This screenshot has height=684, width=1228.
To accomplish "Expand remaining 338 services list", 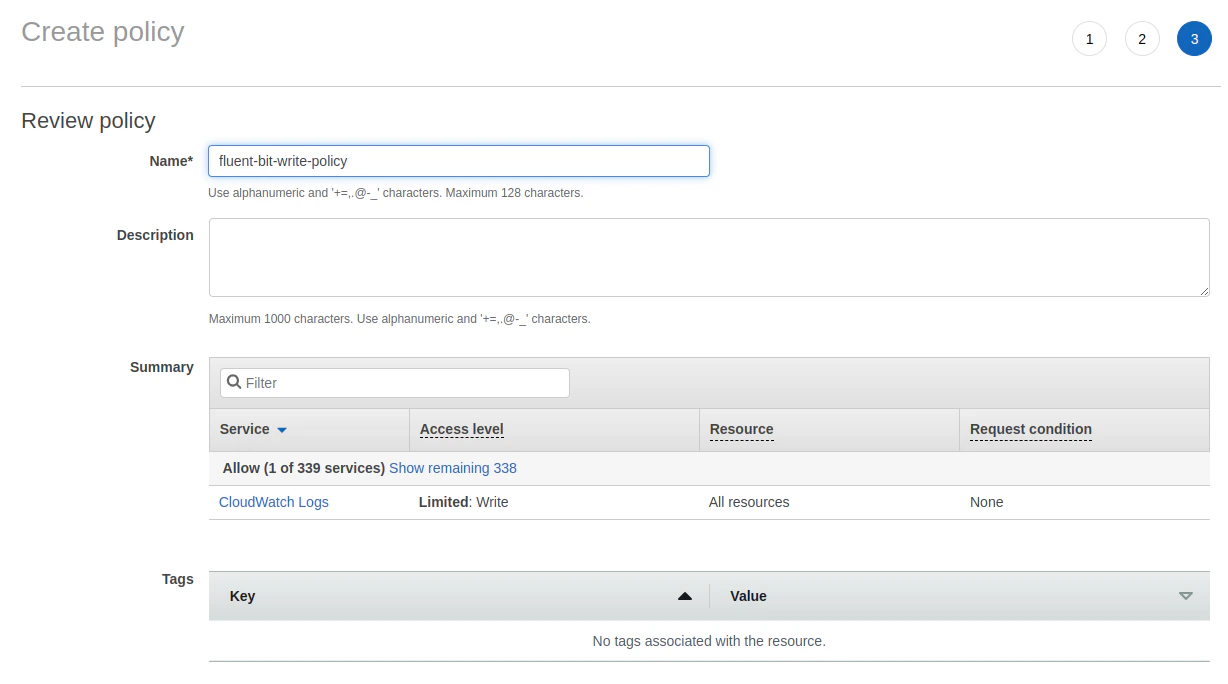I will pyautogui.click(x=452, y=467).
